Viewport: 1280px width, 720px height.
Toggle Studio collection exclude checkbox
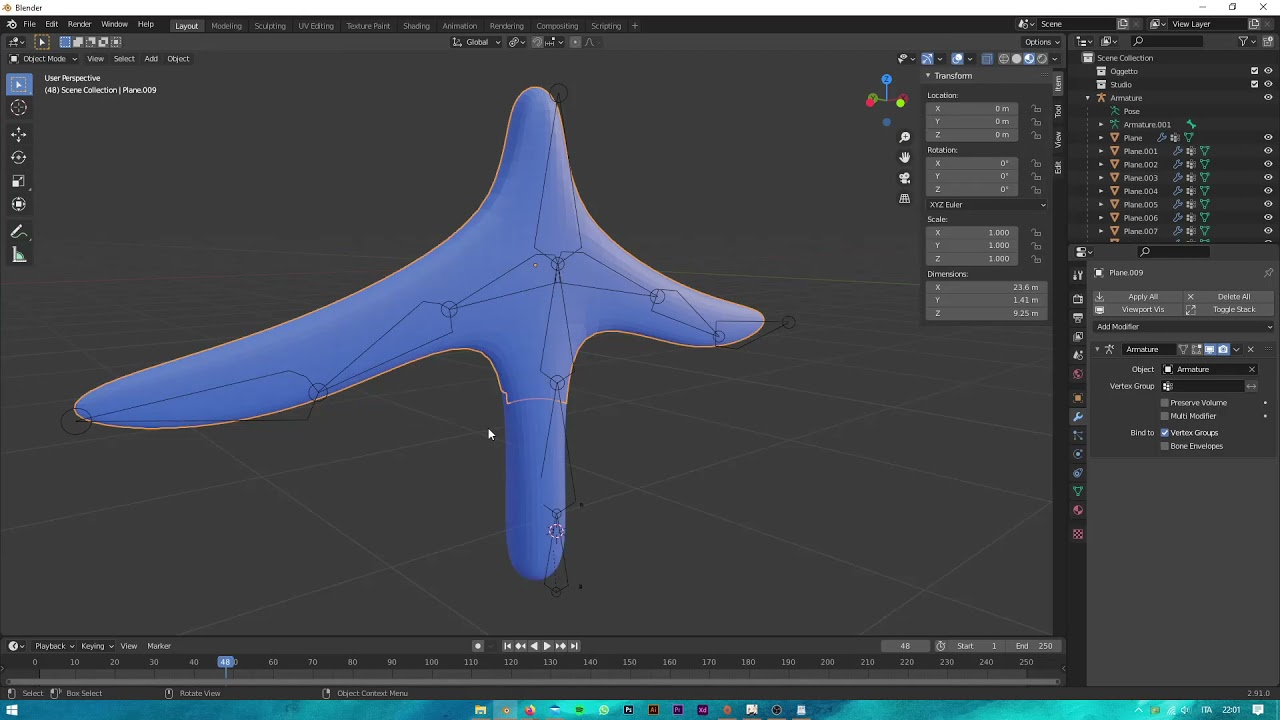click(1255, 84)
